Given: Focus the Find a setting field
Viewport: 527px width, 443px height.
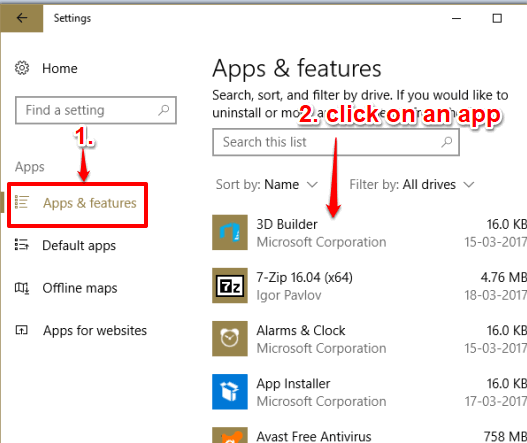Looking at the screenshot, I should (x=96, y=110).
